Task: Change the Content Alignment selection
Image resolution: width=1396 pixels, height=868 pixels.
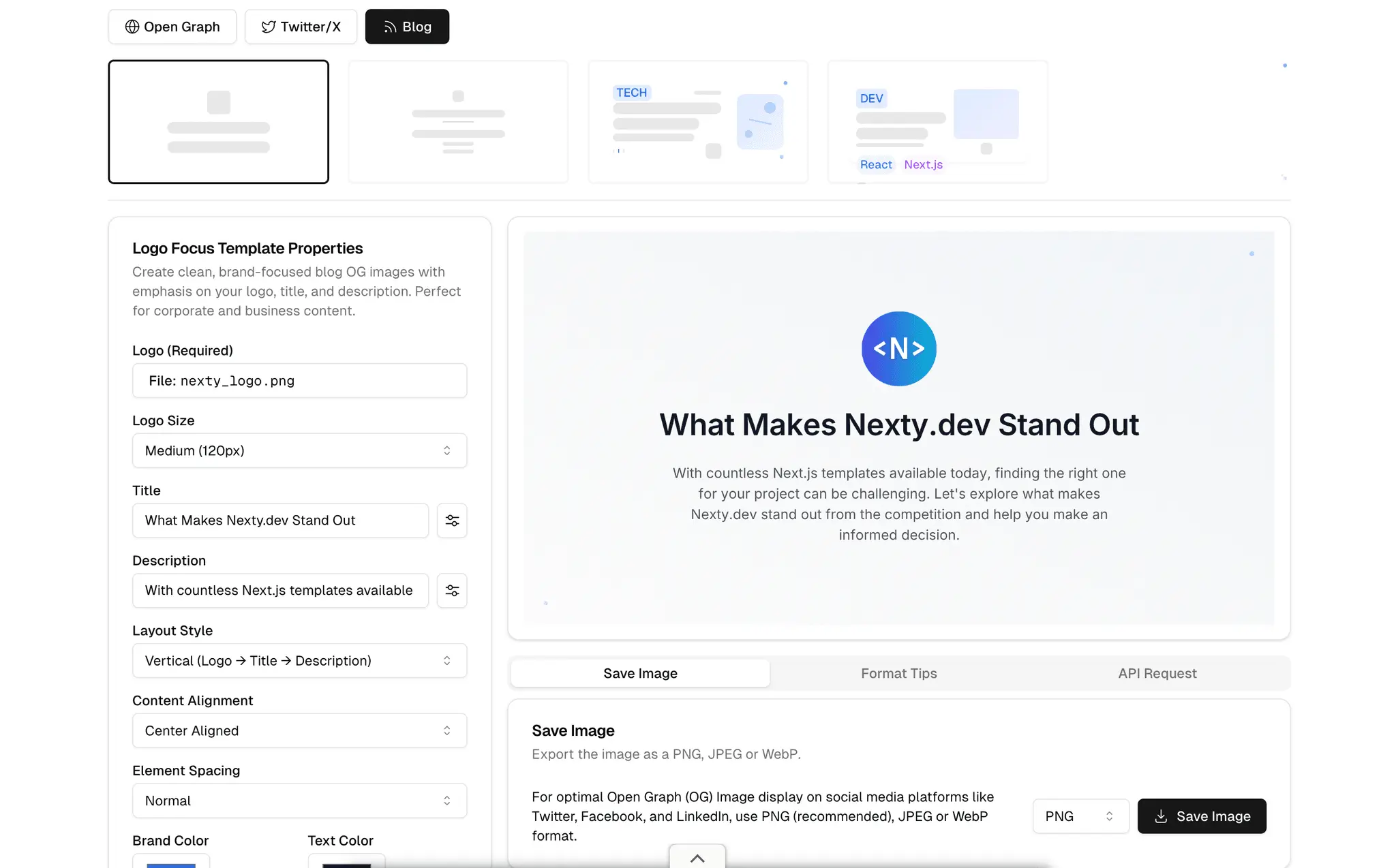Action: (x=299, y=730)
